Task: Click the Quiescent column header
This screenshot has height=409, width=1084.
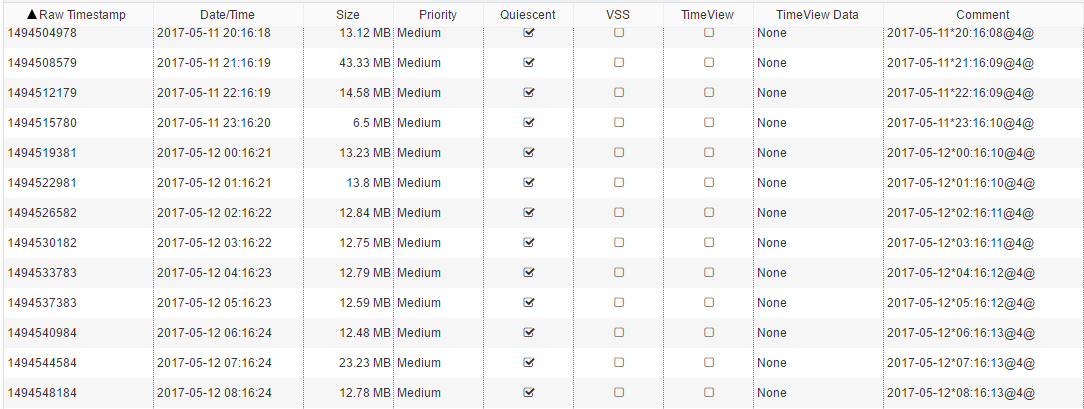Action: (528, 15)
